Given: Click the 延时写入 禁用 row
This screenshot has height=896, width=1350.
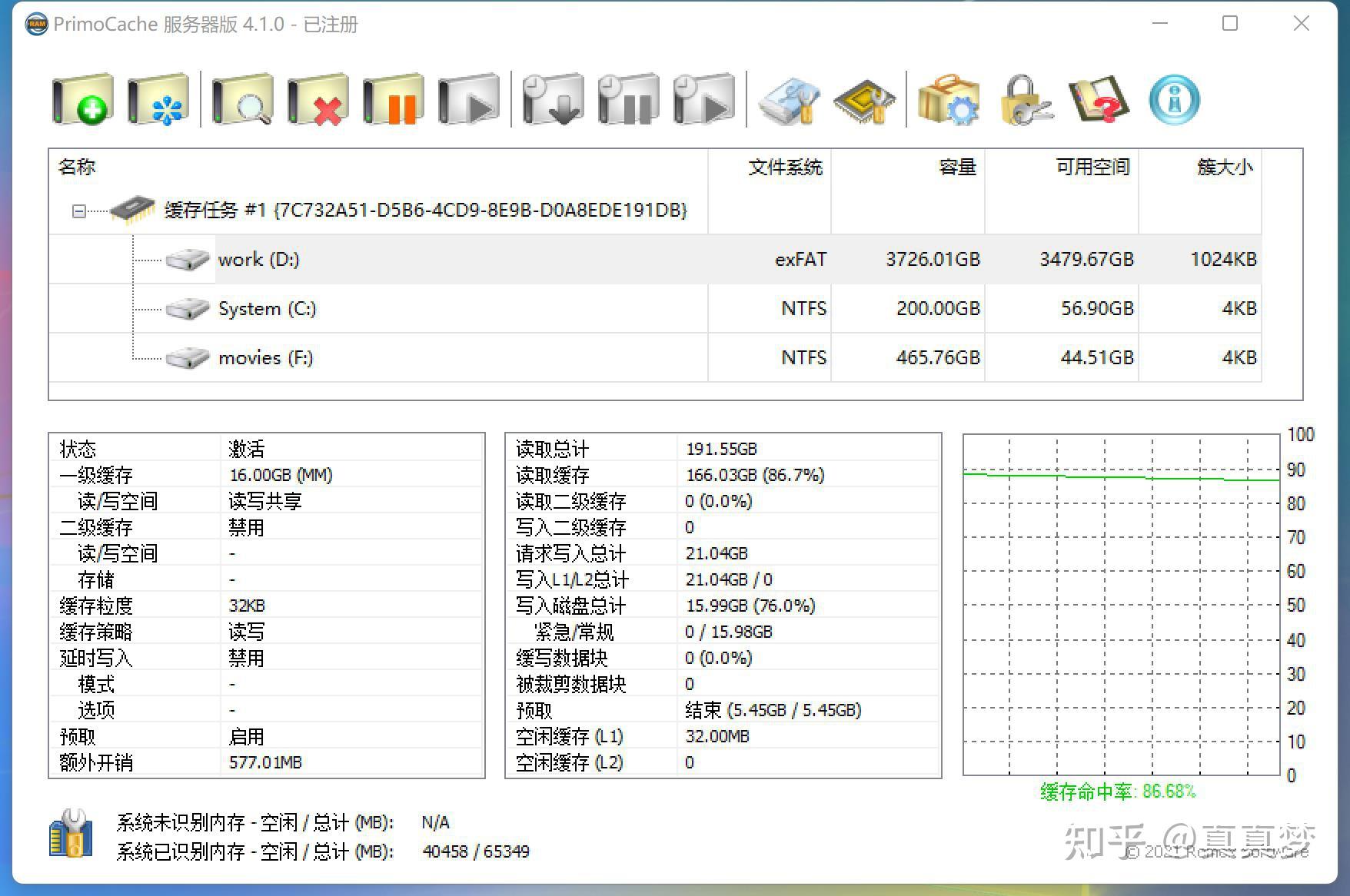Looking at the screenshot, I should click(267, 658).
